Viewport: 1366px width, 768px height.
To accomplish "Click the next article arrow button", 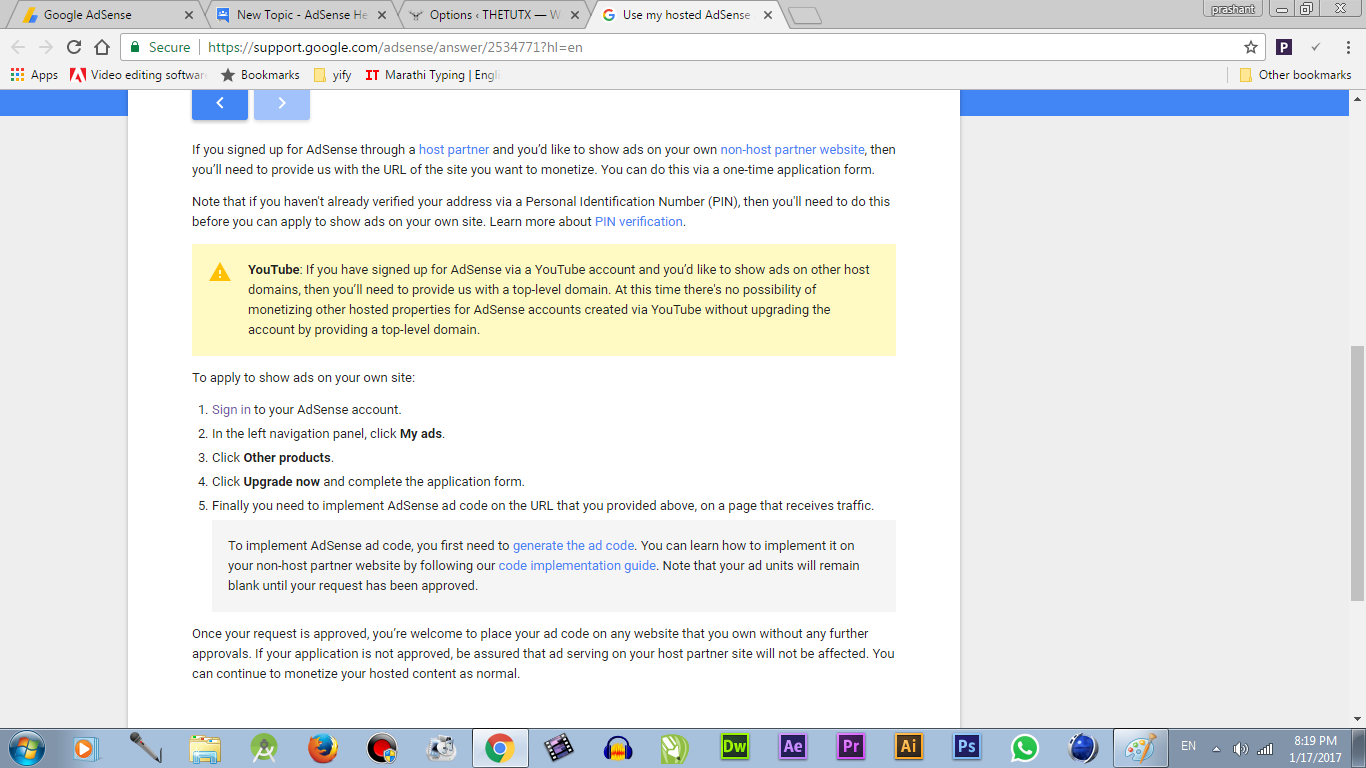I will click(282, 103).
